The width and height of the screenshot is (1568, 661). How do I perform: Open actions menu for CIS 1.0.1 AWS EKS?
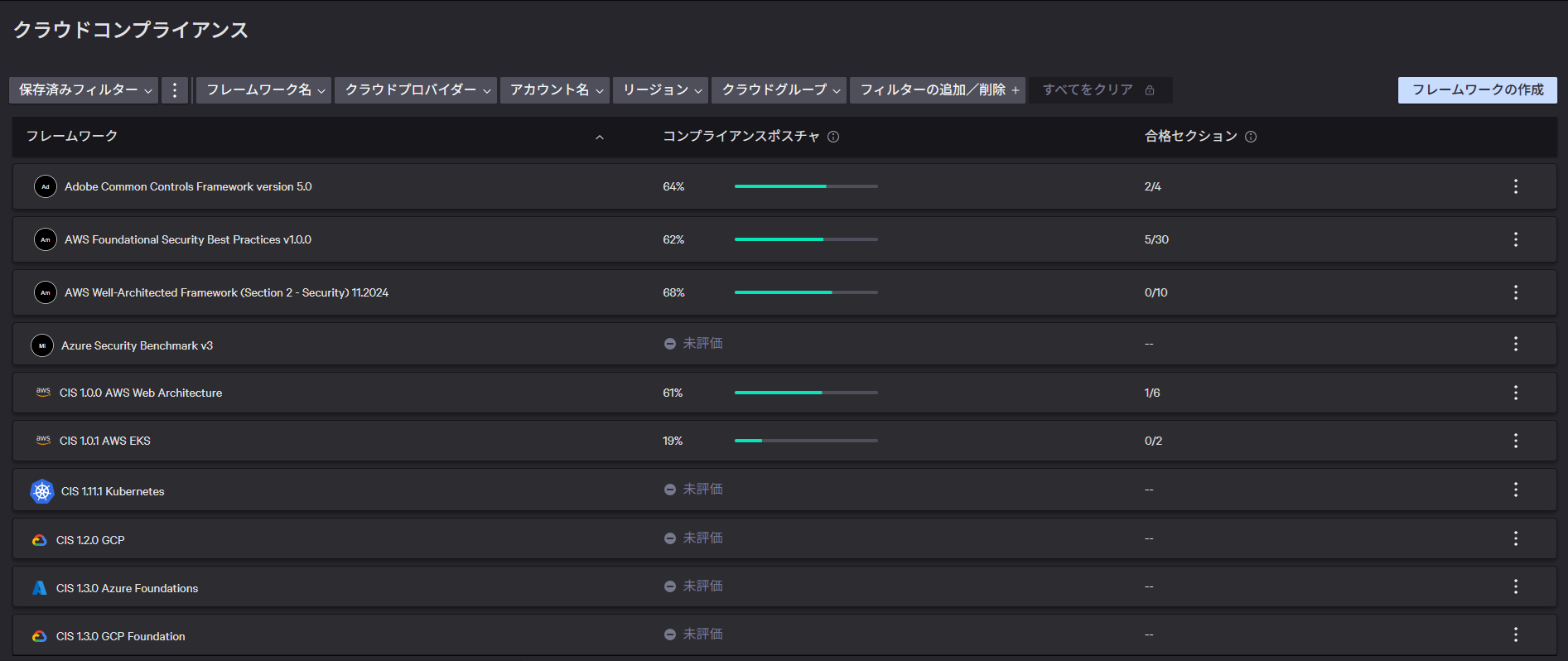[1515, 441]
